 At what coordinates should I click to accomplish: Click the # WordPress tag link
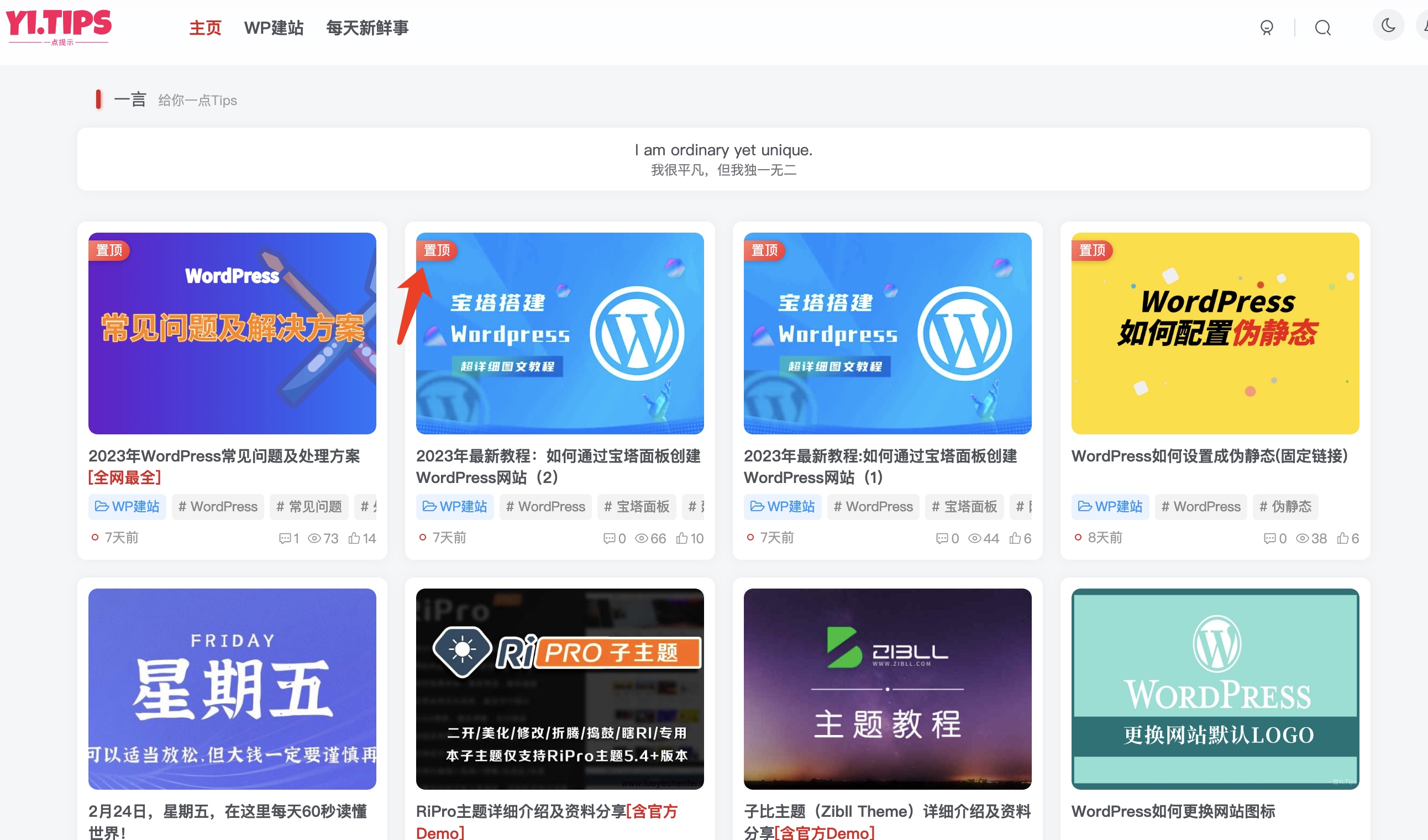218,507
